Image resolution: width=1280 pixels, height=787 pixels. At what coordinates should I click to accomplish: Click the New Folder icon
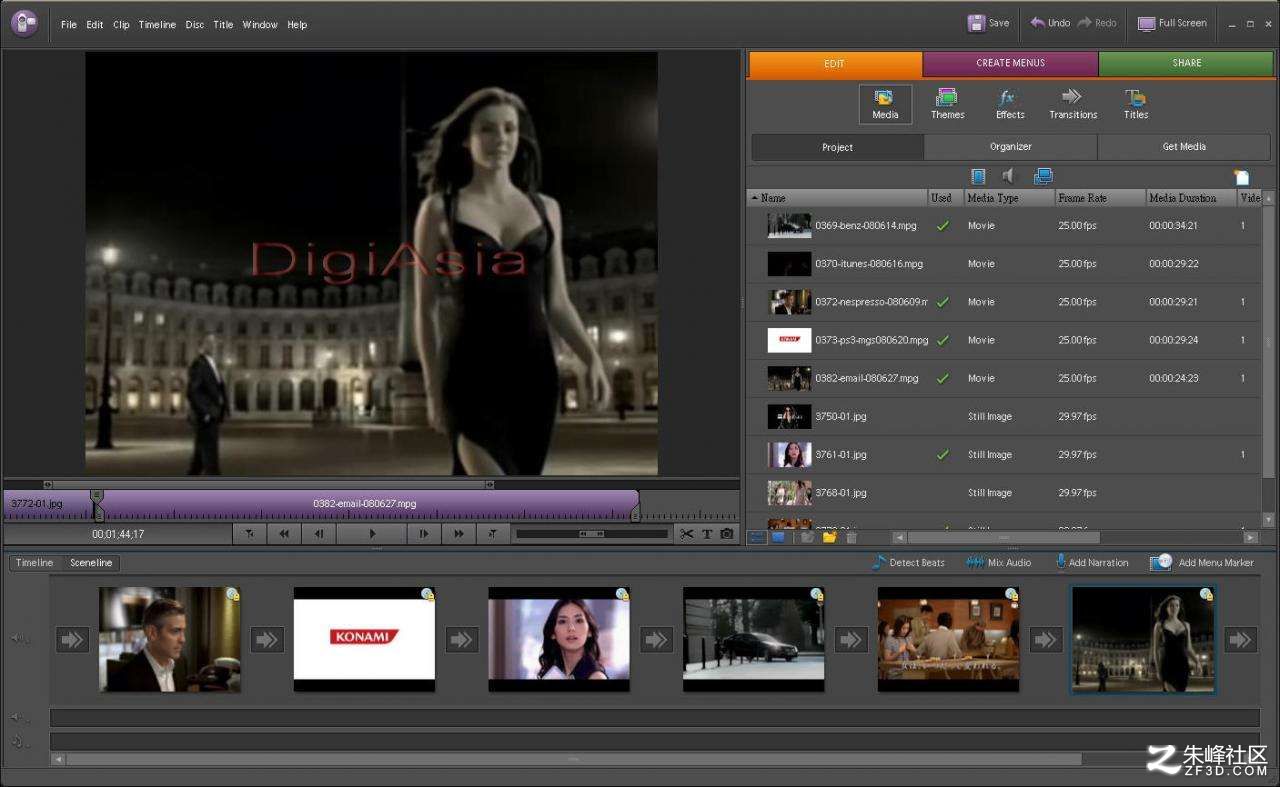[829, 538]
